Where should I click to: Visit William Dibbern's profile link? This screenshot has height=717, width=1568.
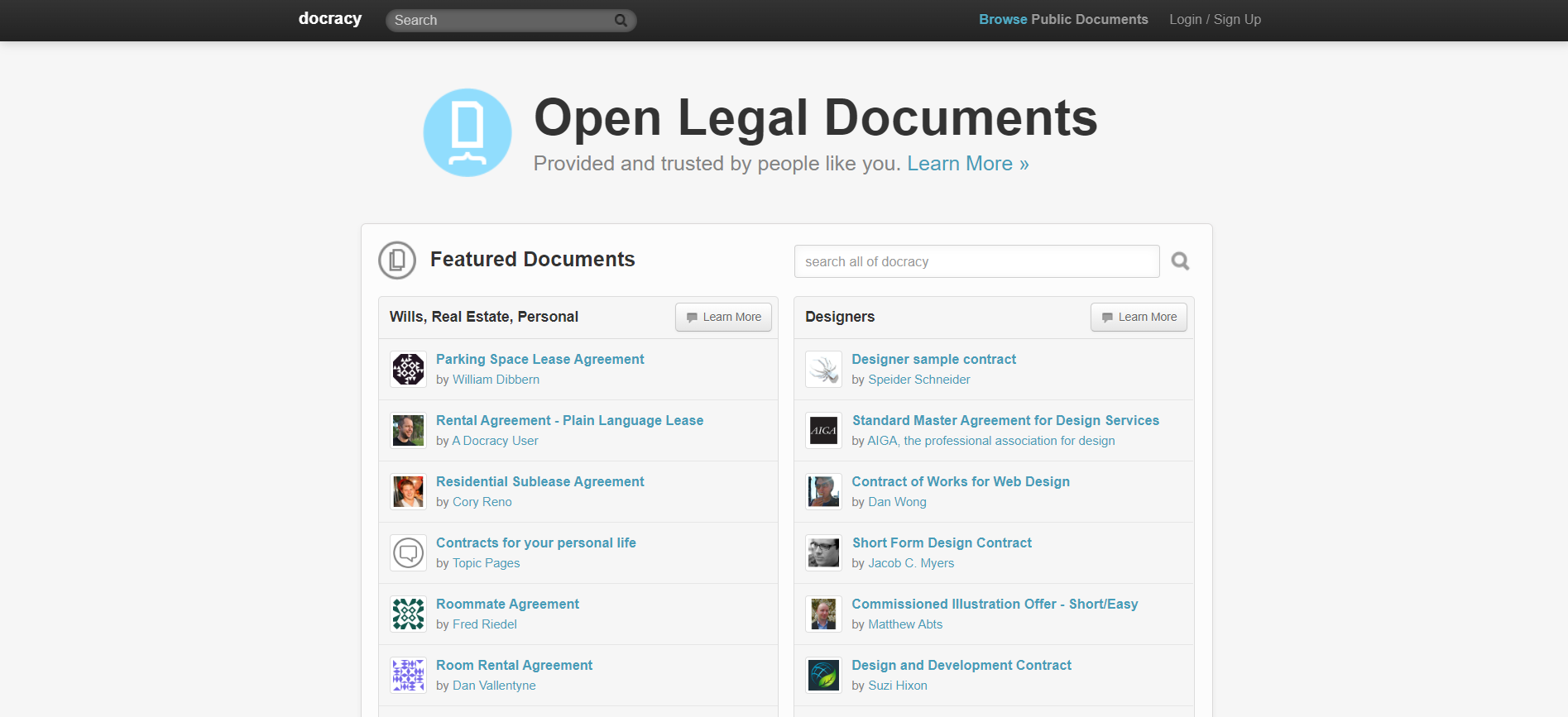pos(496,380)
